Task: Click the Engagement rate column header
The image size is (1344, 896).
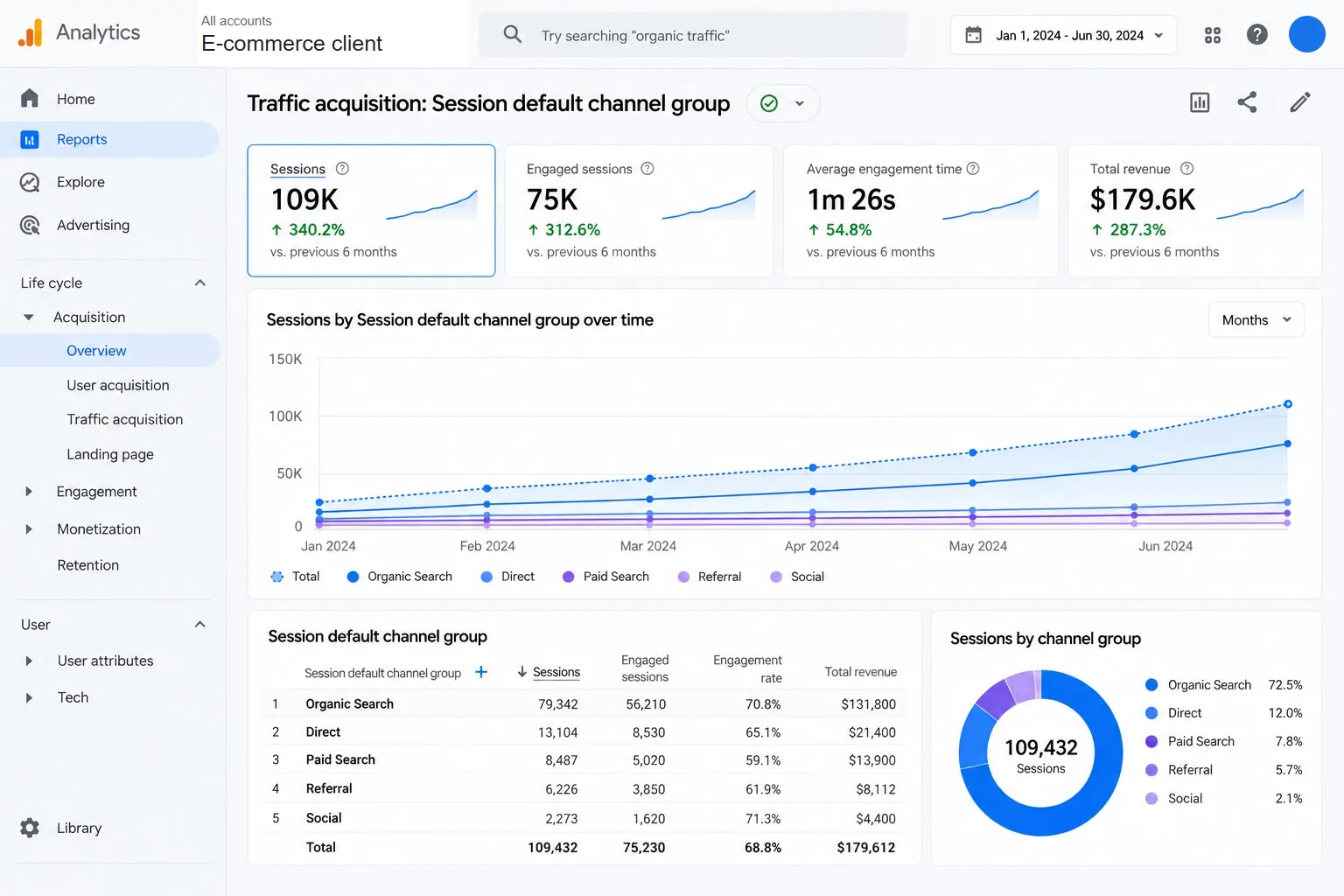Action: coord(747,668)
